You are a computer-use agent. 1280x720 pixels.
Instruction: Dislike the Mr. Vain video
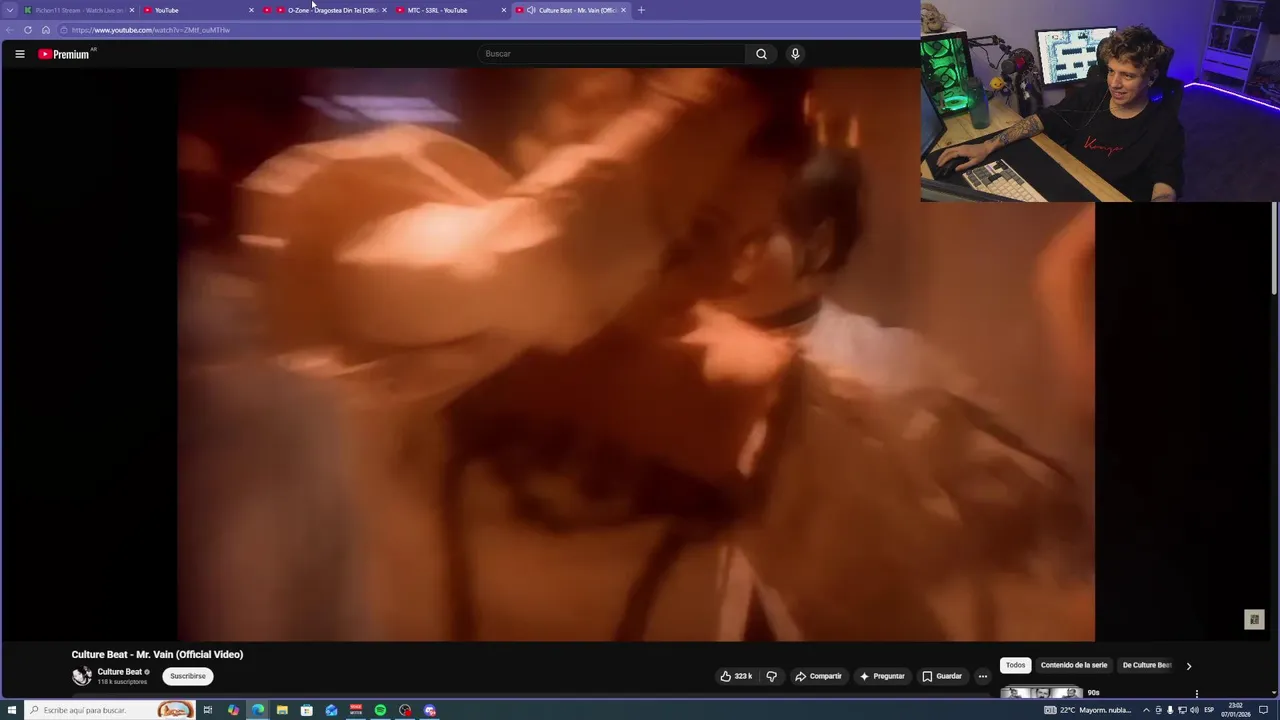tap(771, 676)
